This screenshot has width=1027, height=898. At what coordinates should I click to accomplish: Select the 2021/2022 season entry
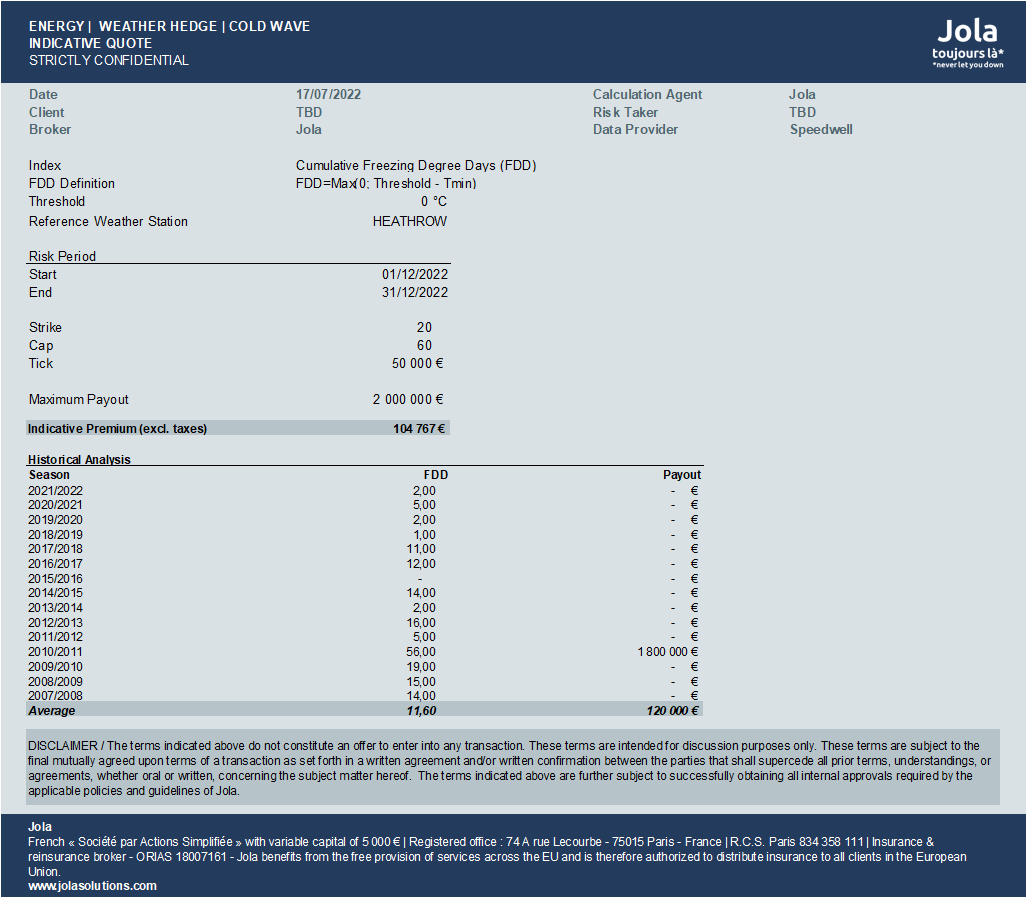pyautogui.click(x=56, y=491)
